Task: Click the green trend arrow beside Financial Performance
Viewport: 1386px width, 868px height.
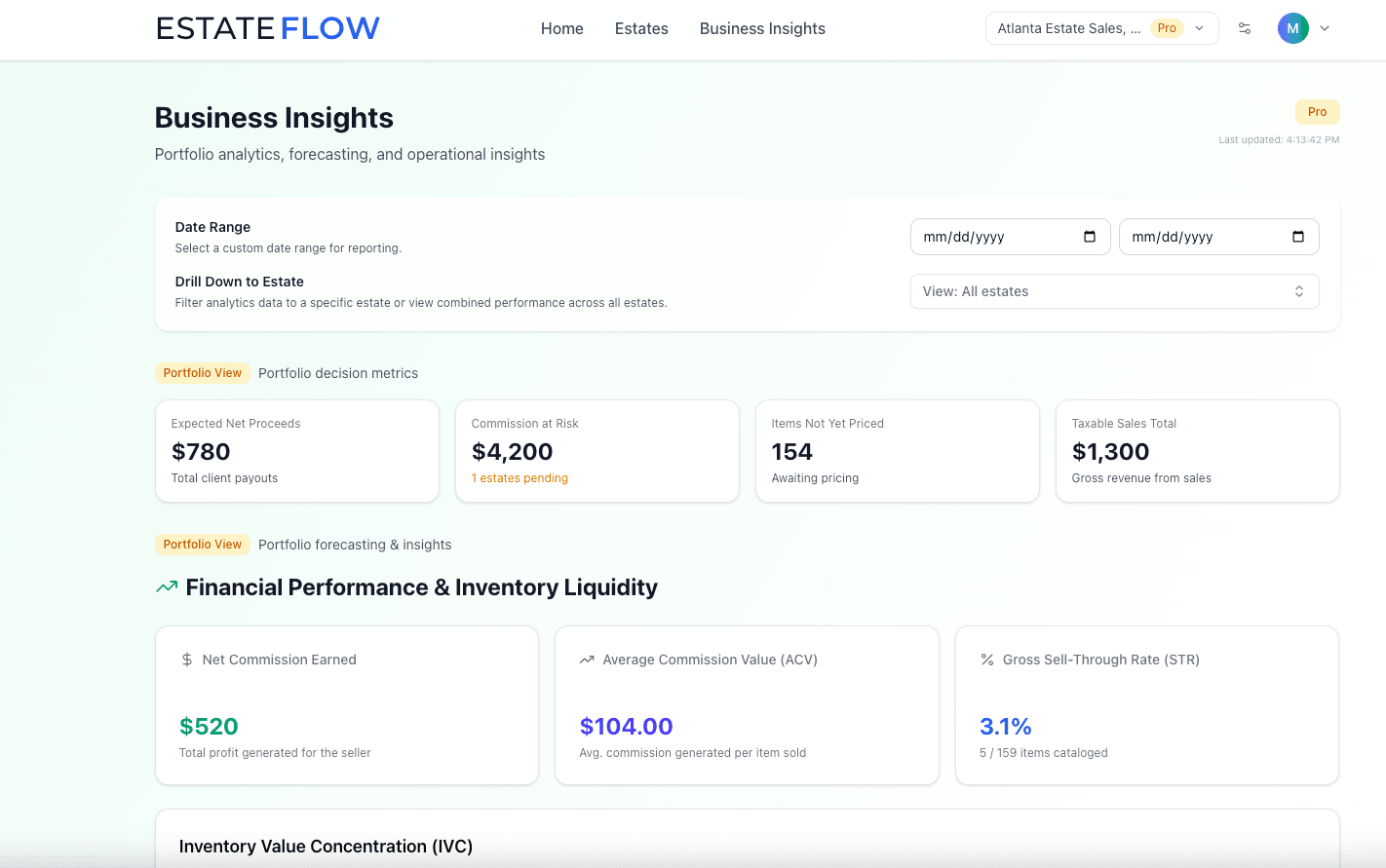Action: click(167, 587)
